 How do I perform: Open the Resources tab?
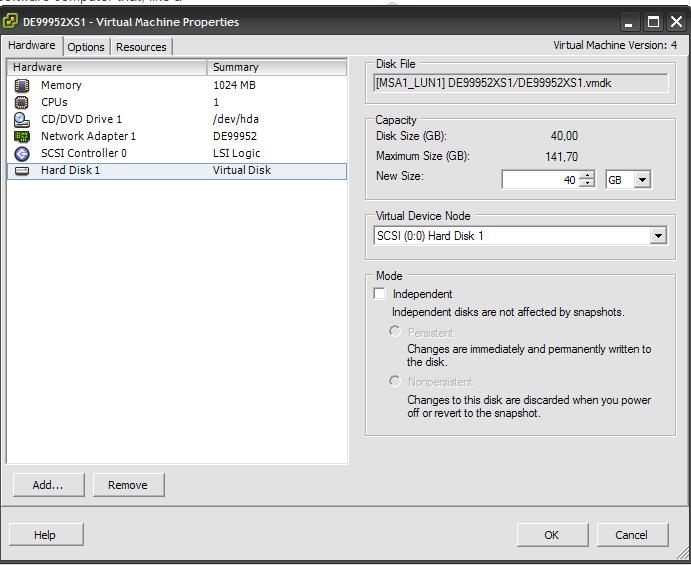[x=141, y=47]
